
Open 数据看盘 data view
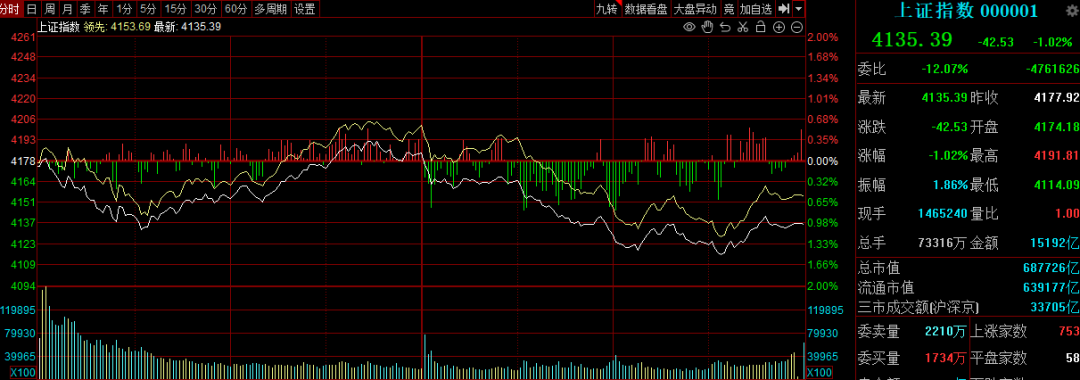point(645,9)
